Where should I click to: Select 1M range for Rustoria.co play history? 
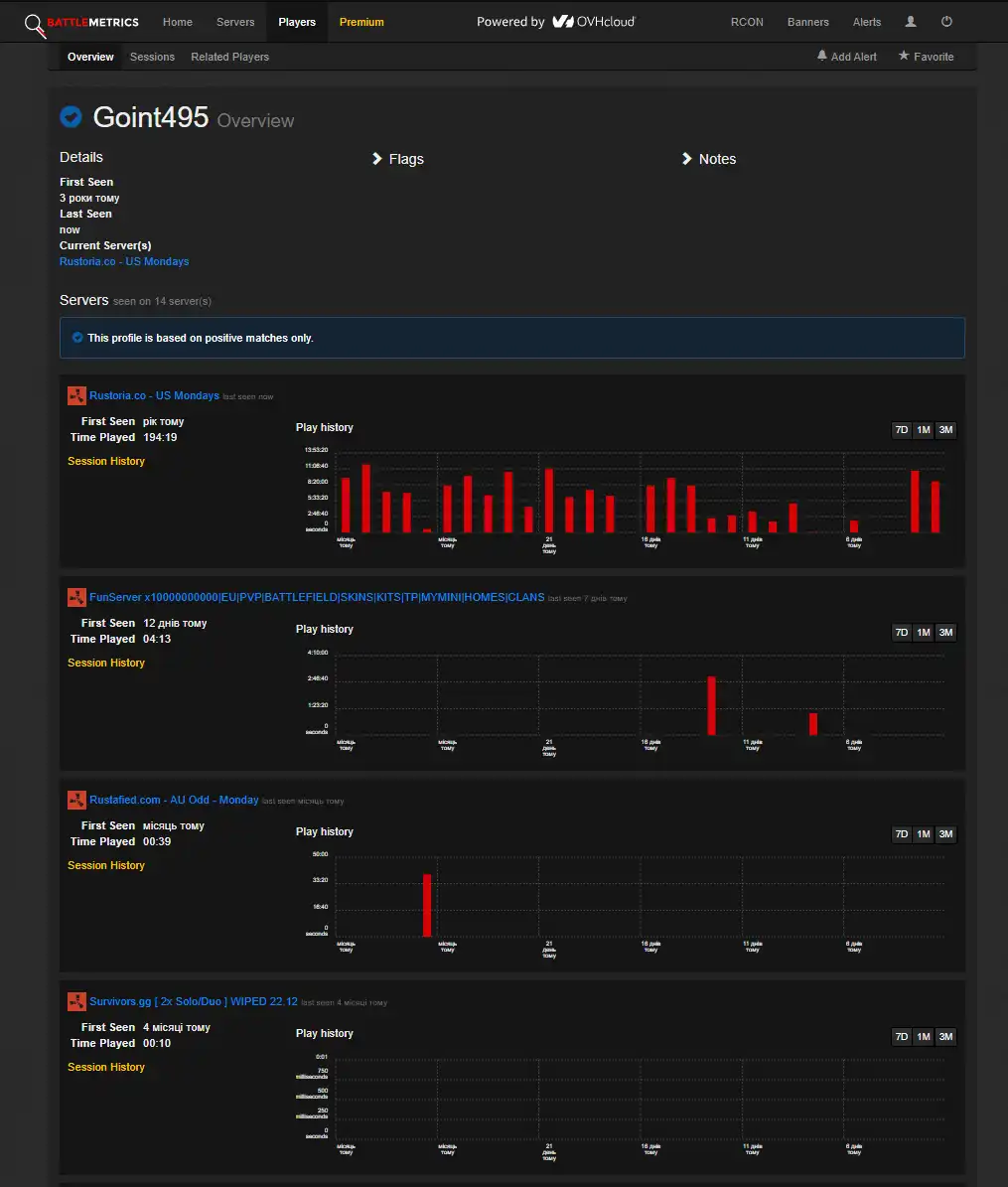pyautogui.click(x=924, y=430)
